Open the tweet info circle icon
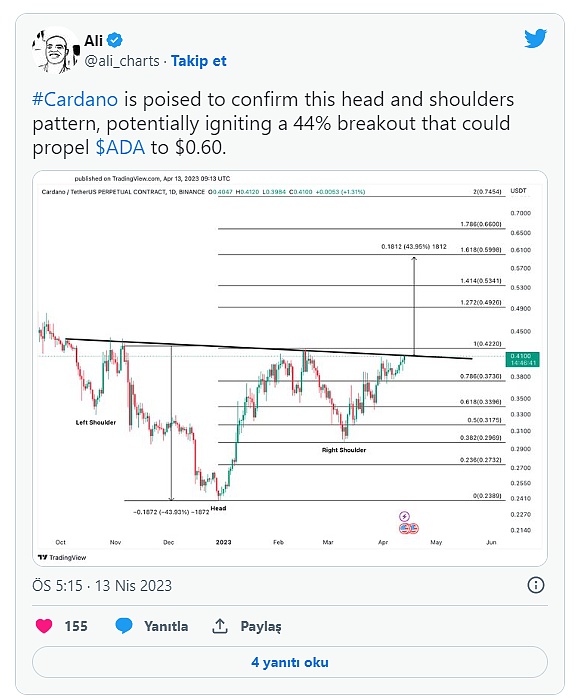 click(x=536, y=585)
